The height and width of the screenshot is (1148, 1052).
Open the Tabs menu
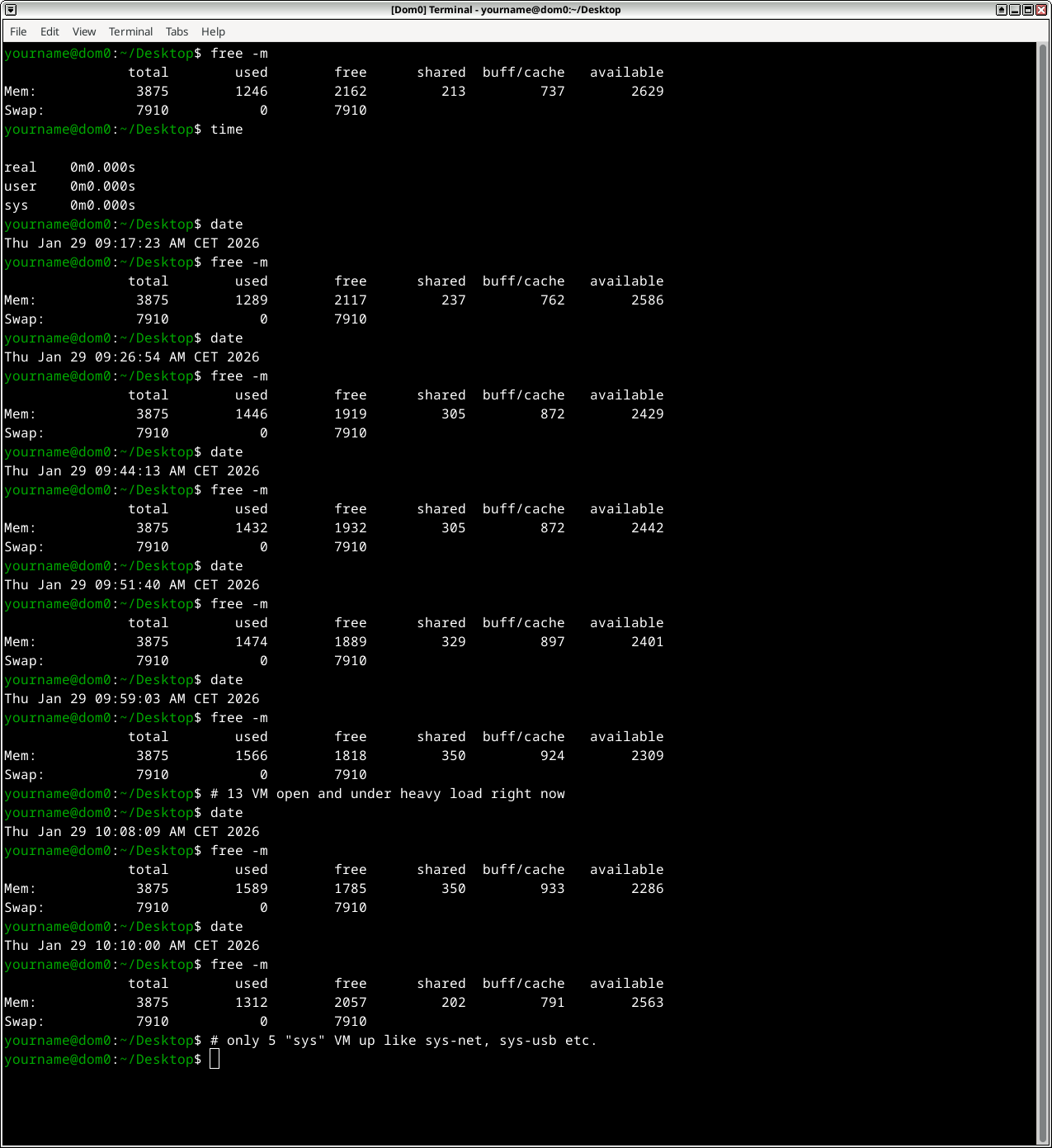tap(177, 31)
